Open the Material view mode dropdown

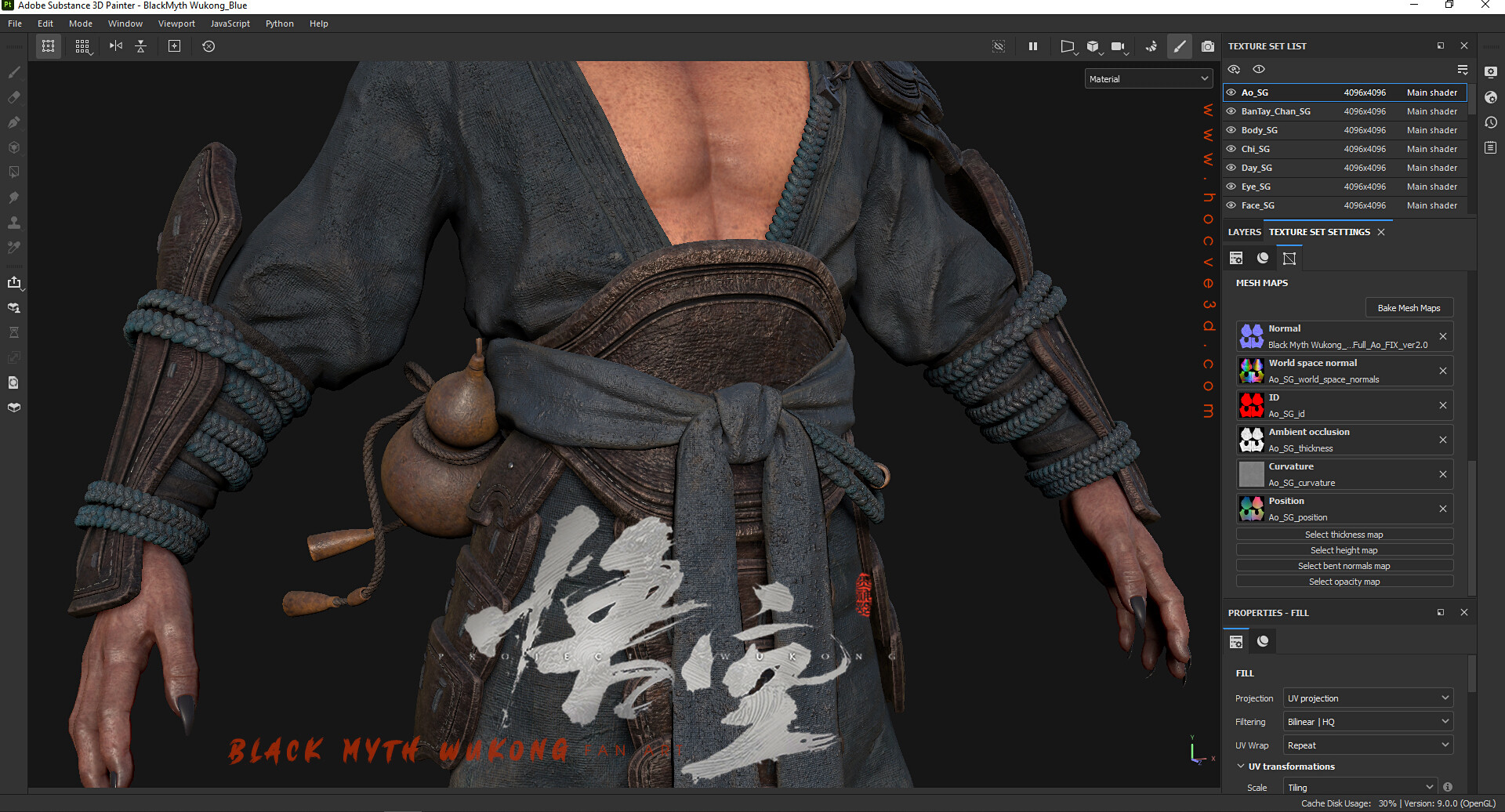[x=1148, y=78]
